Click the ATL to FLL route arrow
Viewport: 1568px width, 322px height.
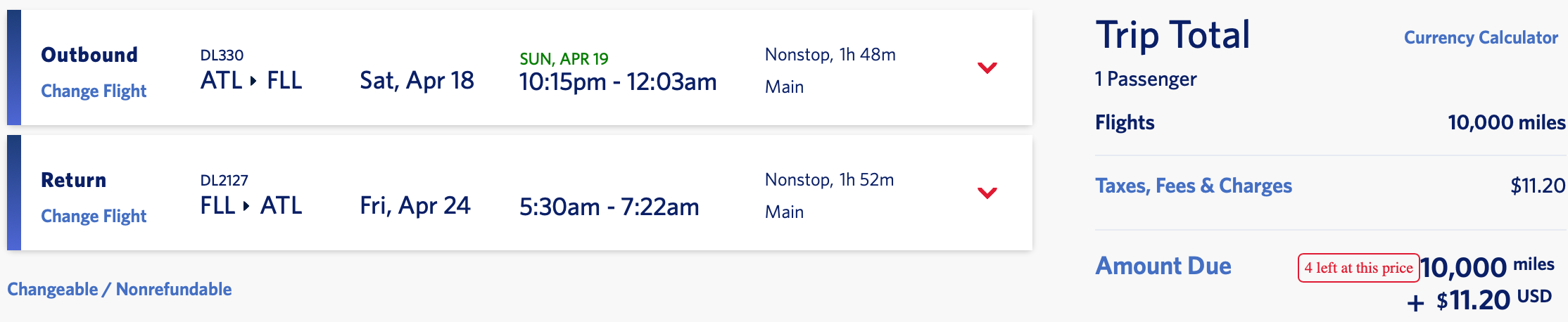coord(253,81)
